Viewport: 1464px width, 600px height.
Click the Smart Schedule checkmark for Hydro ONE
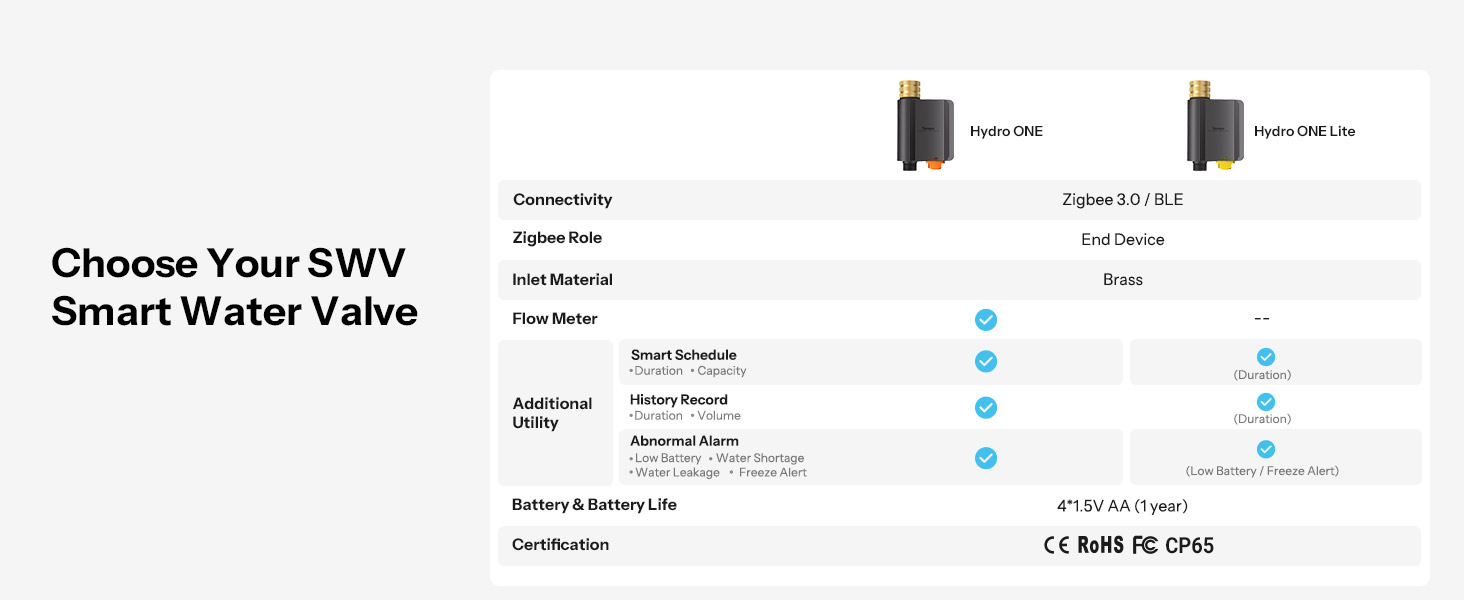click(x=986, y=361)
